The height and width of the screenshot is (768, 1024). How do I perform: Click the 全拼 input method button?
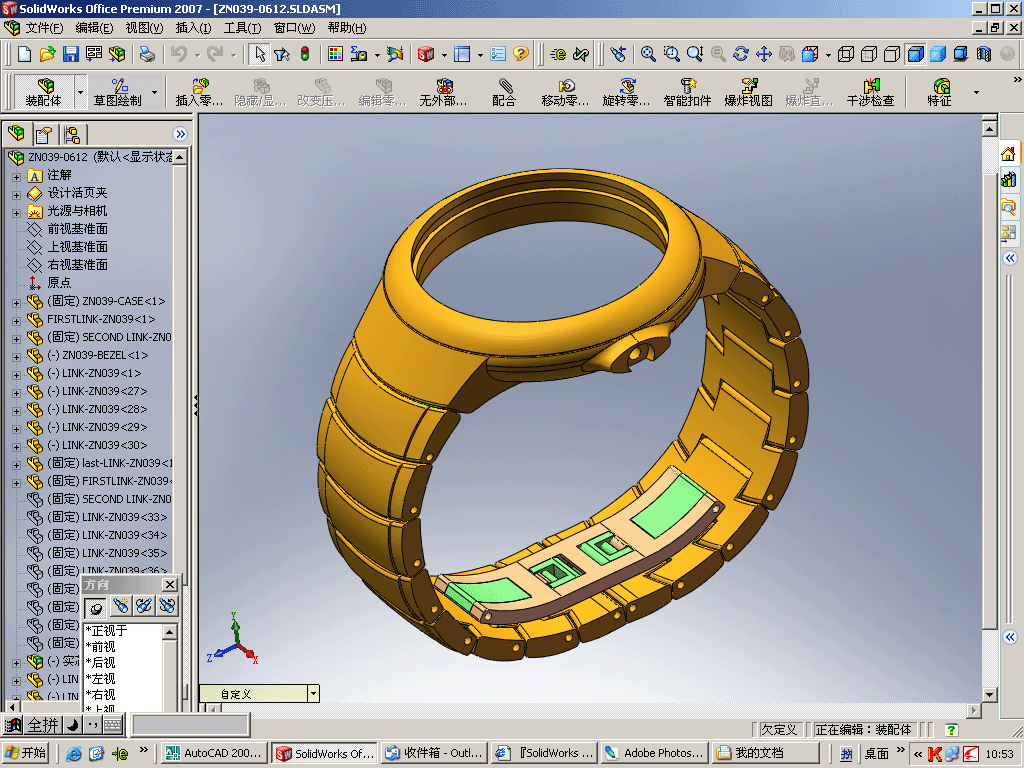[42, 725]
